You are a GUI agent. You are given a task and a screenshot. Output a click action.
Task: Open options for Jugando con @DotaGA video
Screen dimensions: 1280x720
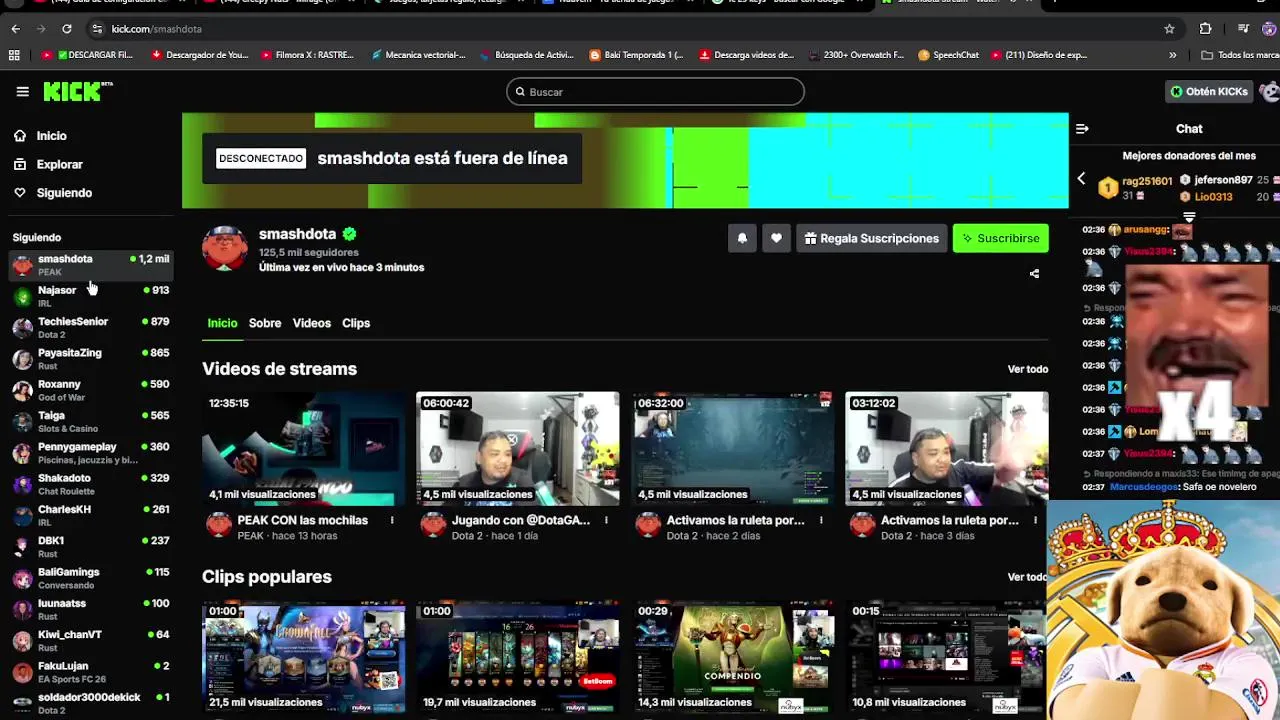[x=606, y=520]
